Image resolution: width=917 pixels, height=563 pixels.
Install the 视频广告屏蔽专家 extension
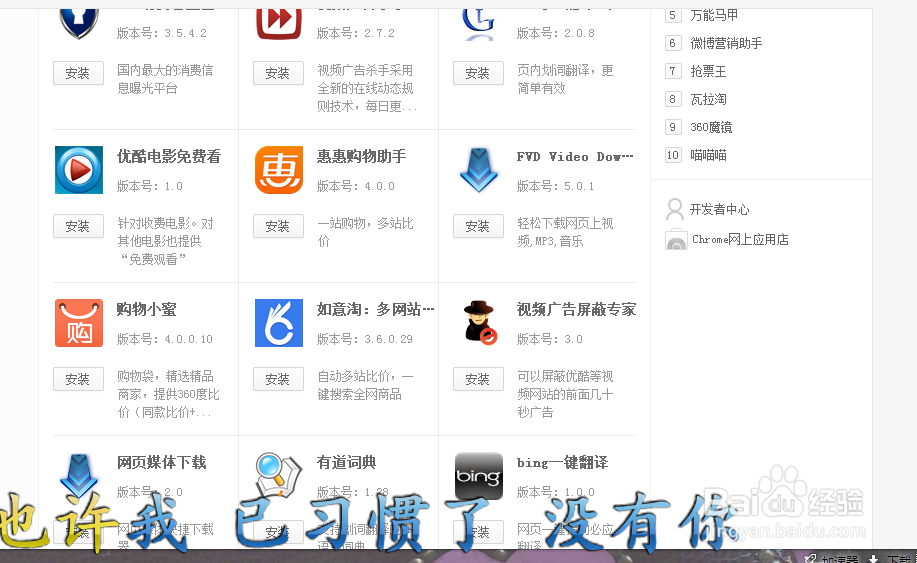tap(478, 379)
